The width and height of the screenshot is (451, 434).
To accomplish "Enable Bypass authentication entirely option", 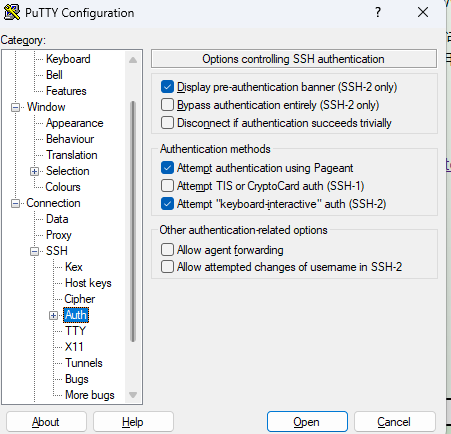I will click(167, 105).
